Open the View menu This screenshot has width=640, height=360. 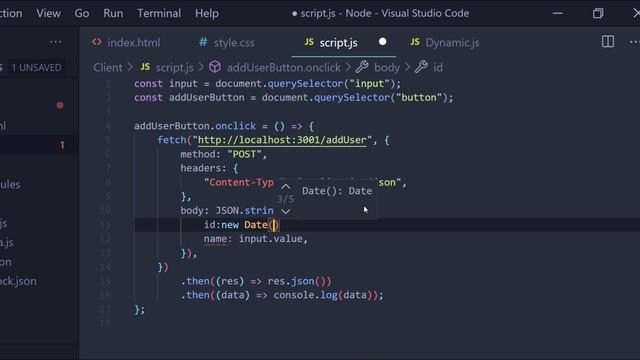[x=48, y=13]
